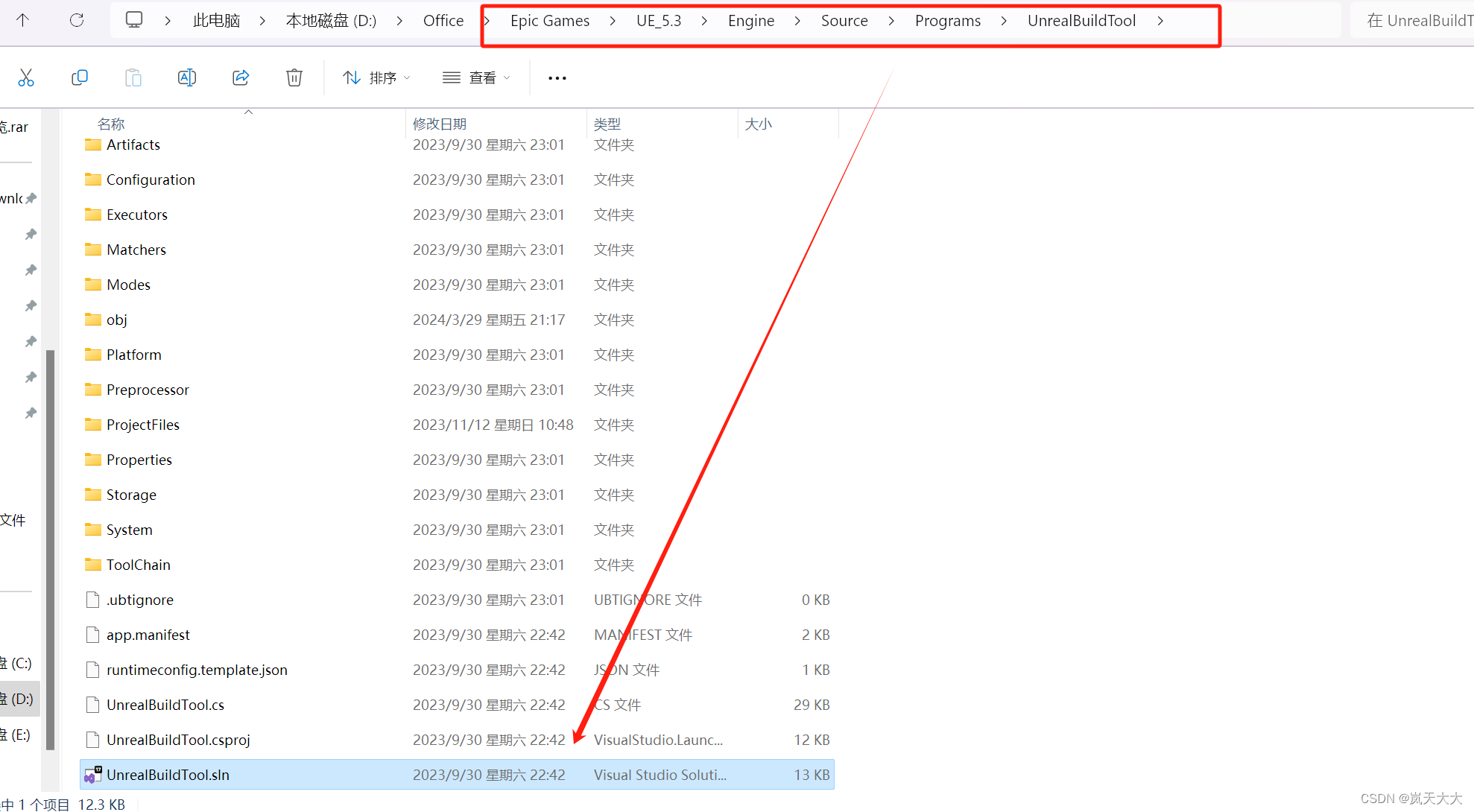Expand chevron after Engine breadcrumb
The height and width of the screenshot is (812, 1474).
tap(797, 21)
